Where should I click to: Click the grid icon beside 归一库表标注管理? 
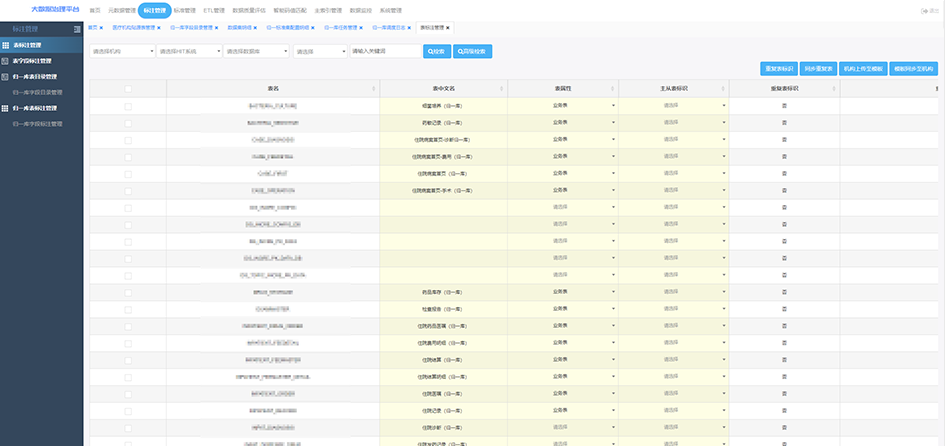pyautogui.click(x=5, y=108)
